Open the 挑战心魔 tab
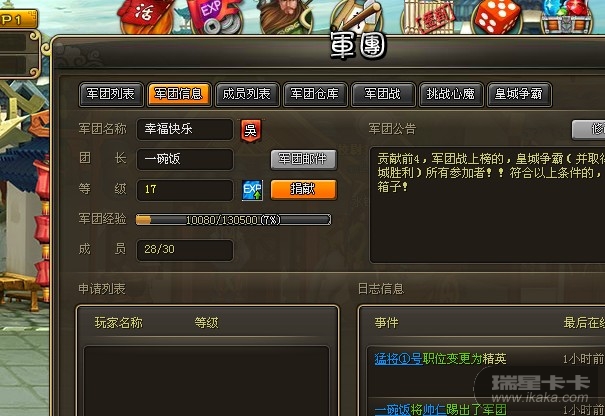 pyautogui.click(x=451, y=94)
